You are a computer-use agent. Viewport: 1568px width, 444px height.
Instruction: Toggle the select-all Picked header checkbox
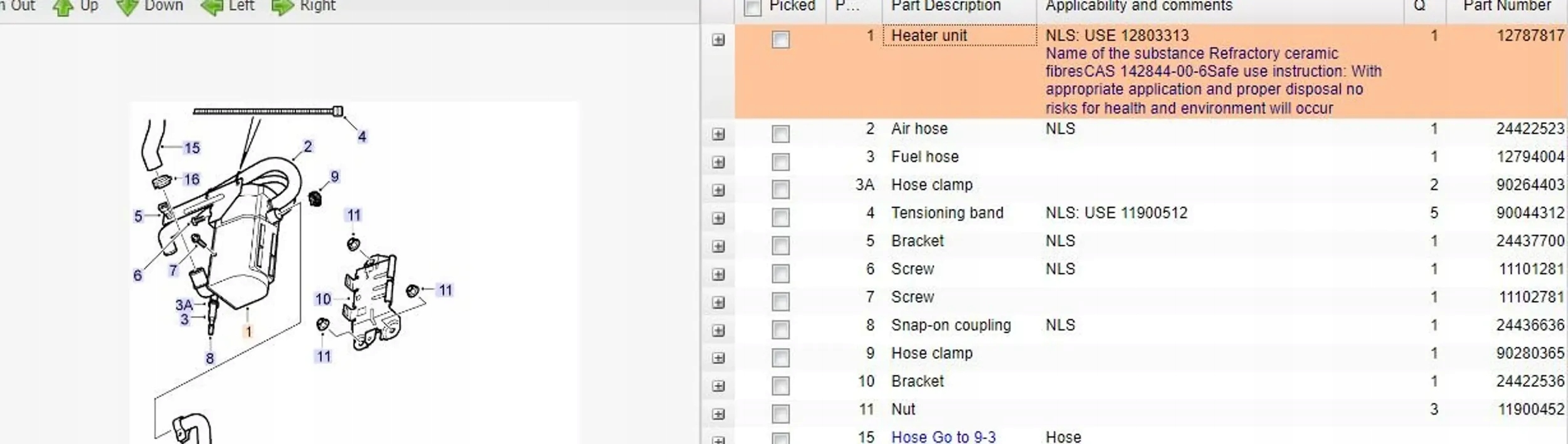click(x=752, y=8)
